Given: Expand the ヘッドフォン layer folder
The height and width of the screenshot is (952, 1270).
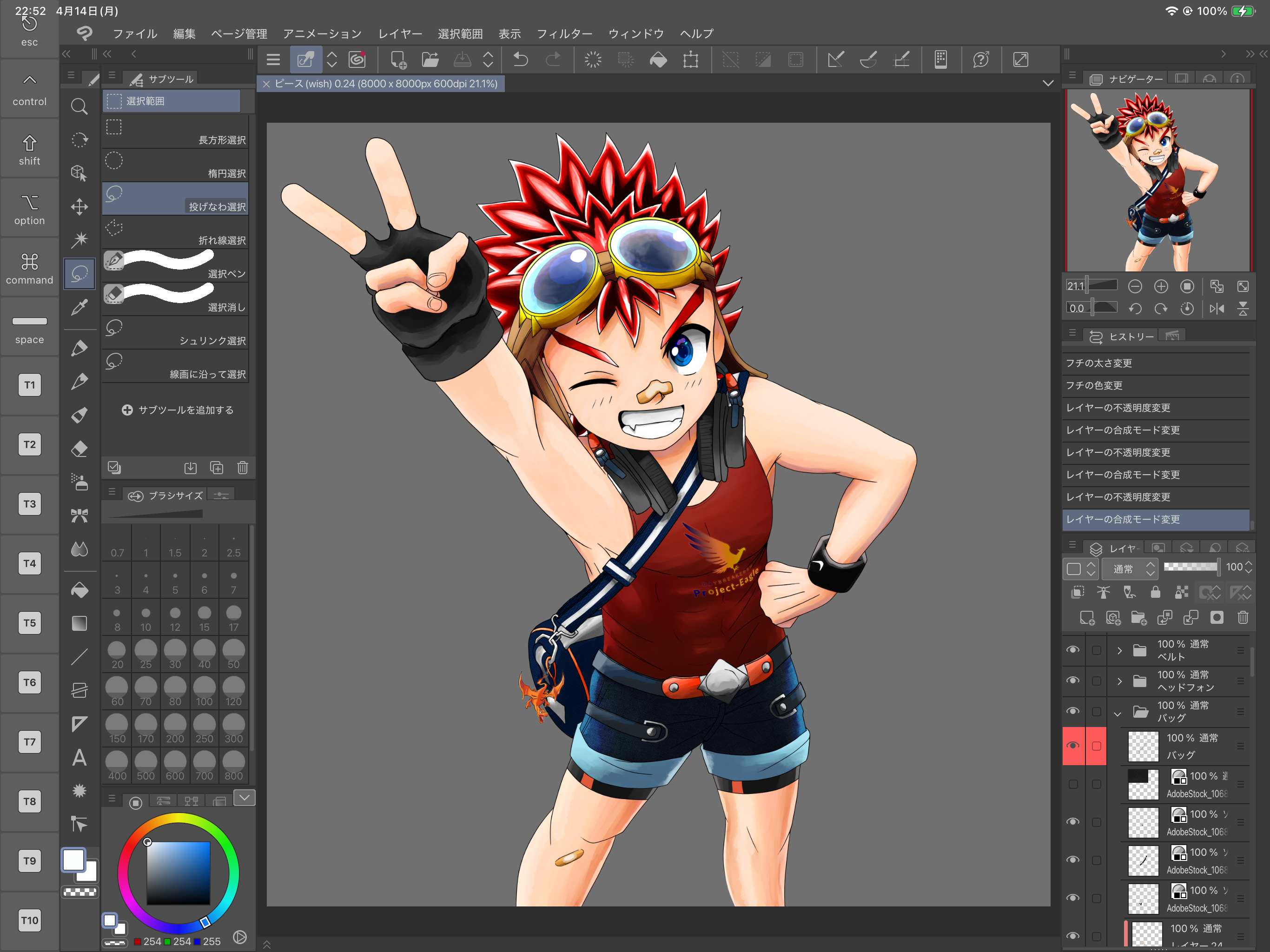Looking at the screenshot, I should coord(1119,681).
